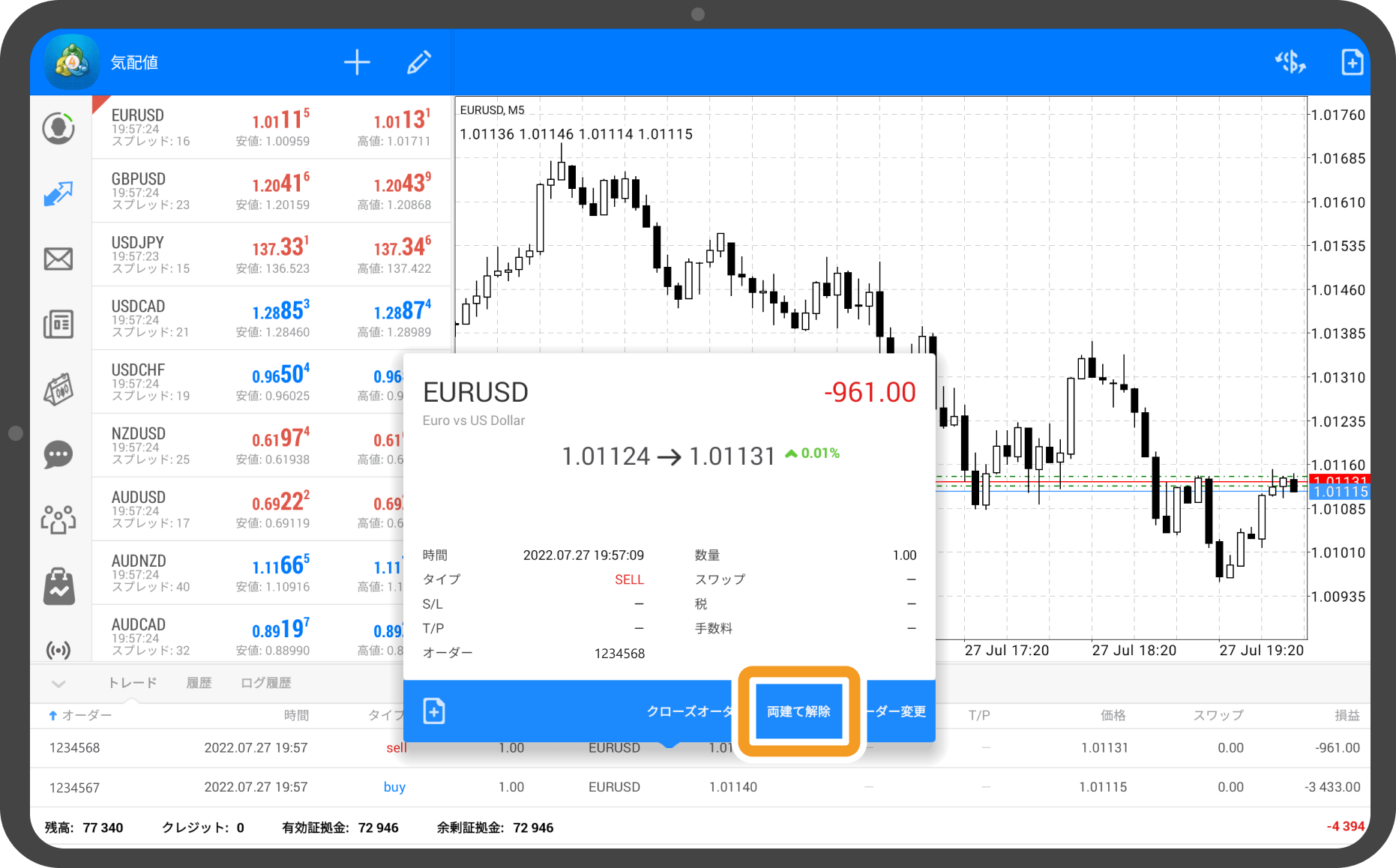Image resolution: width=1396 pixels, height=868 pixels.
Task: Open the news sidebar icon
Action: (x=58, y=325)
